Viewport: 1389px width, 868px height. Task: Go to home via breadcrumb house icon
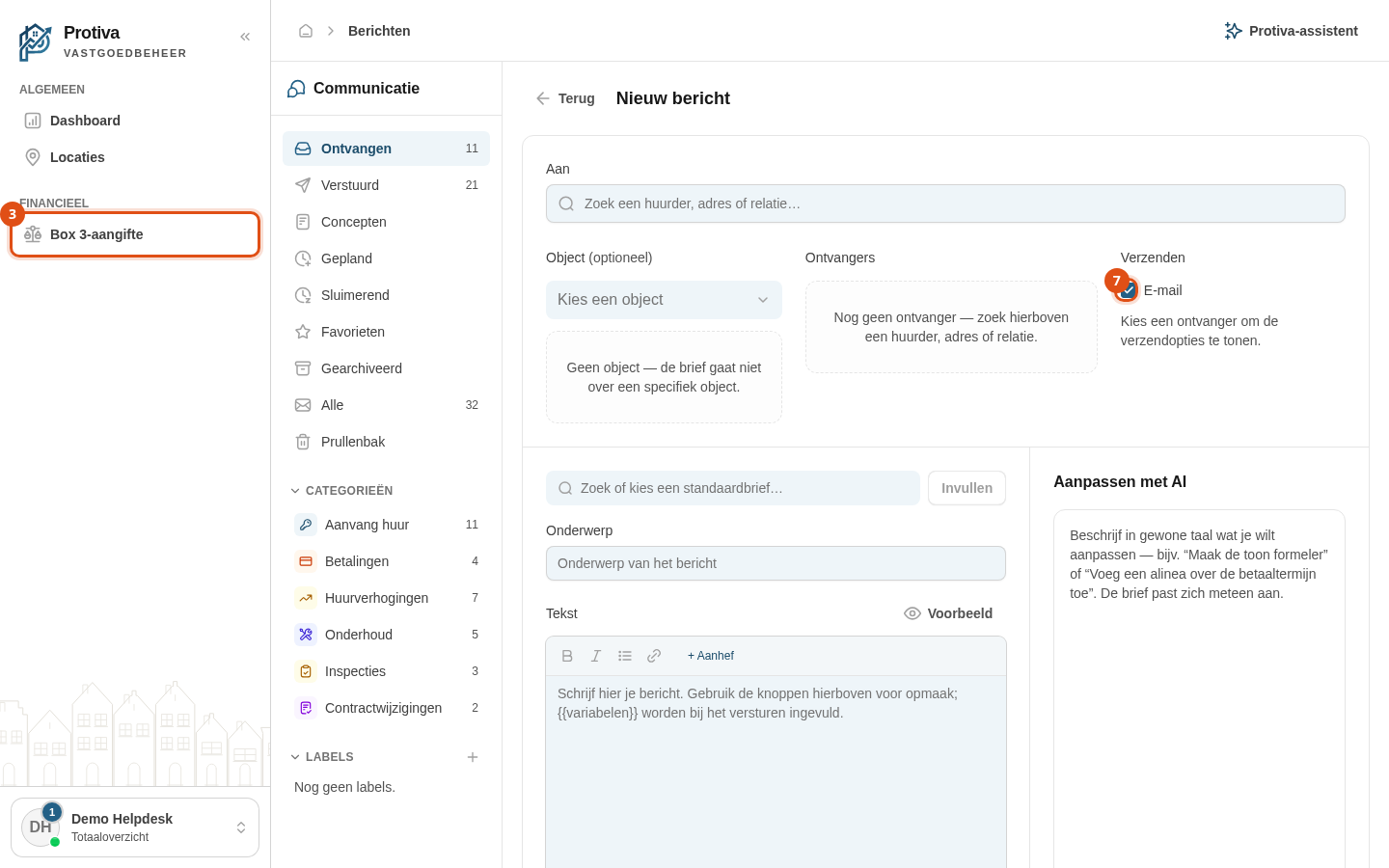(x=306, y=31)
